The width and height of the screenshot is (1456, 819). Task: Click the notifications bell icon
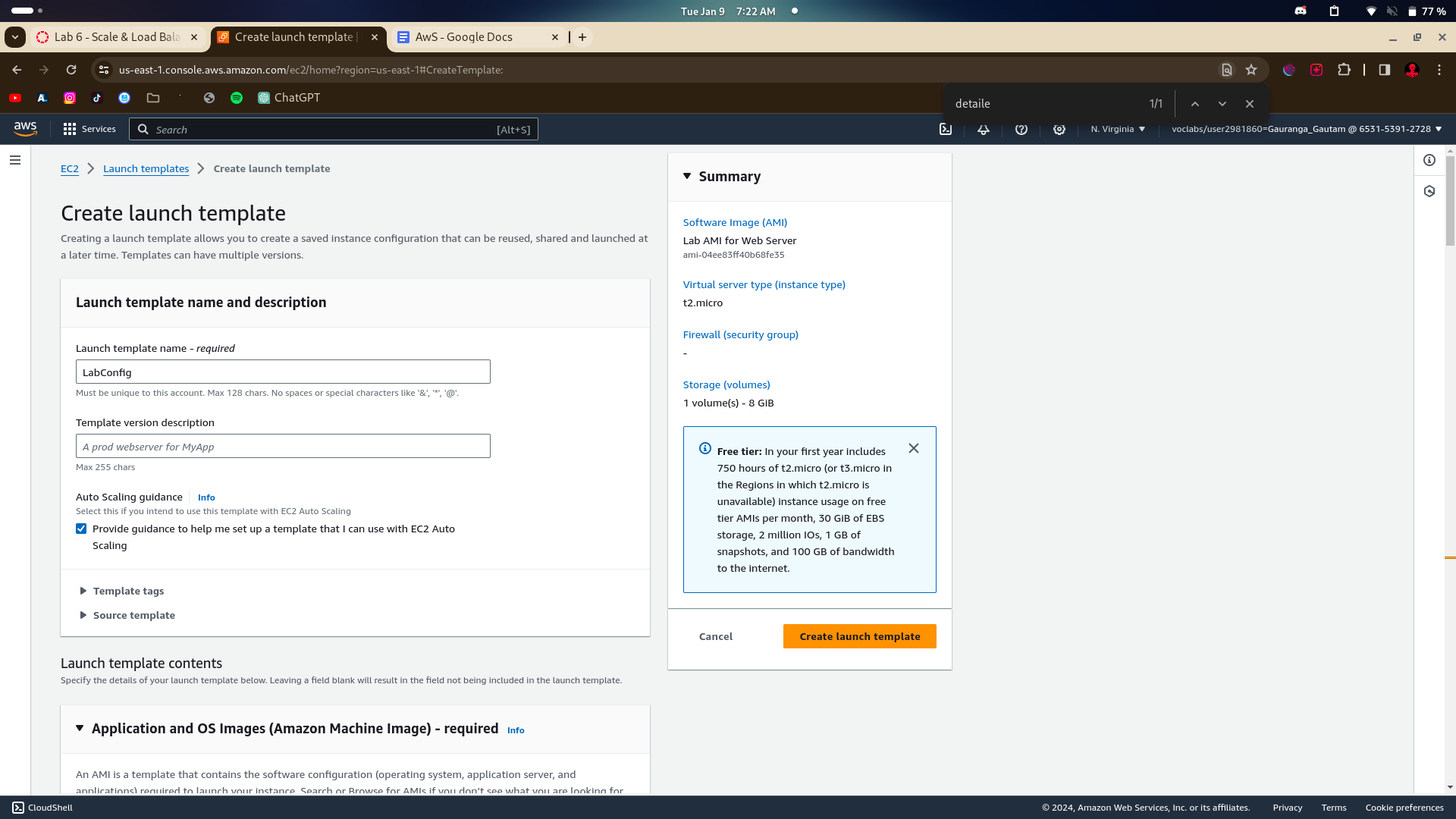click(984, 129)
